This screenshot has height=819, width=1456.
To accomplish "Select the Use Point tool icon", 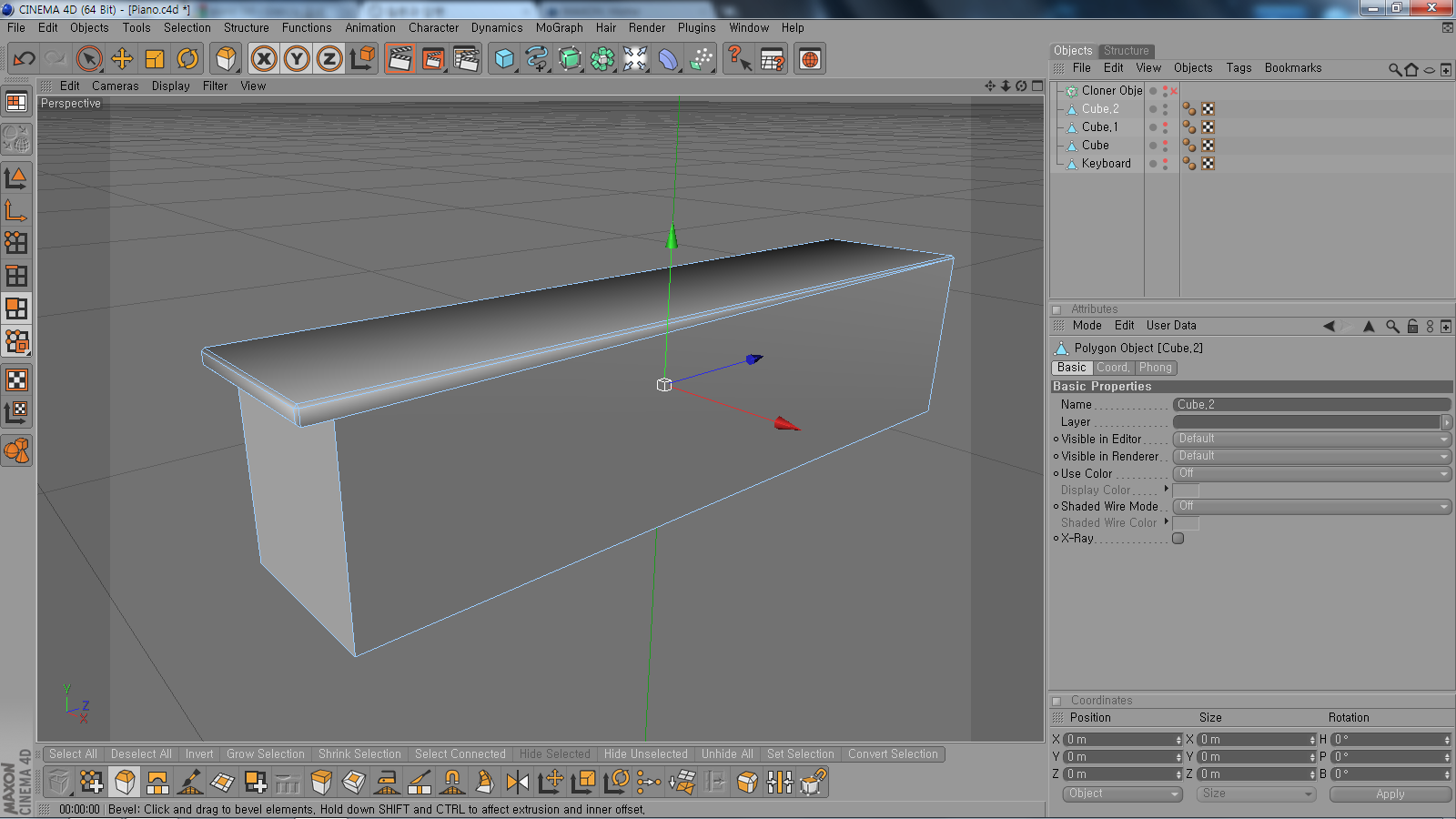I will coord(16,242).
